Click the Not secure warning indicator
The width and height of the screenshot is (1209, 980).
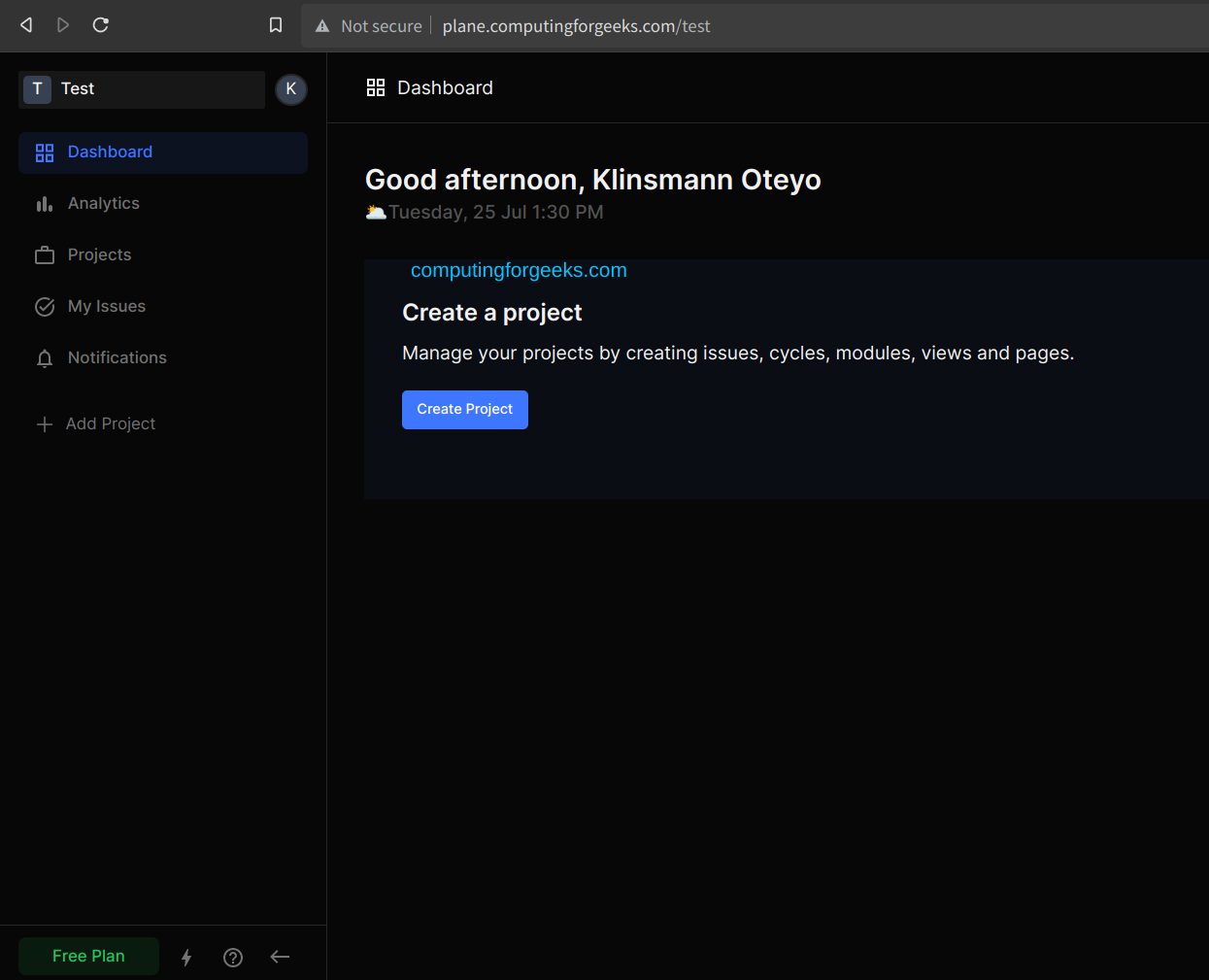[368, 25]
